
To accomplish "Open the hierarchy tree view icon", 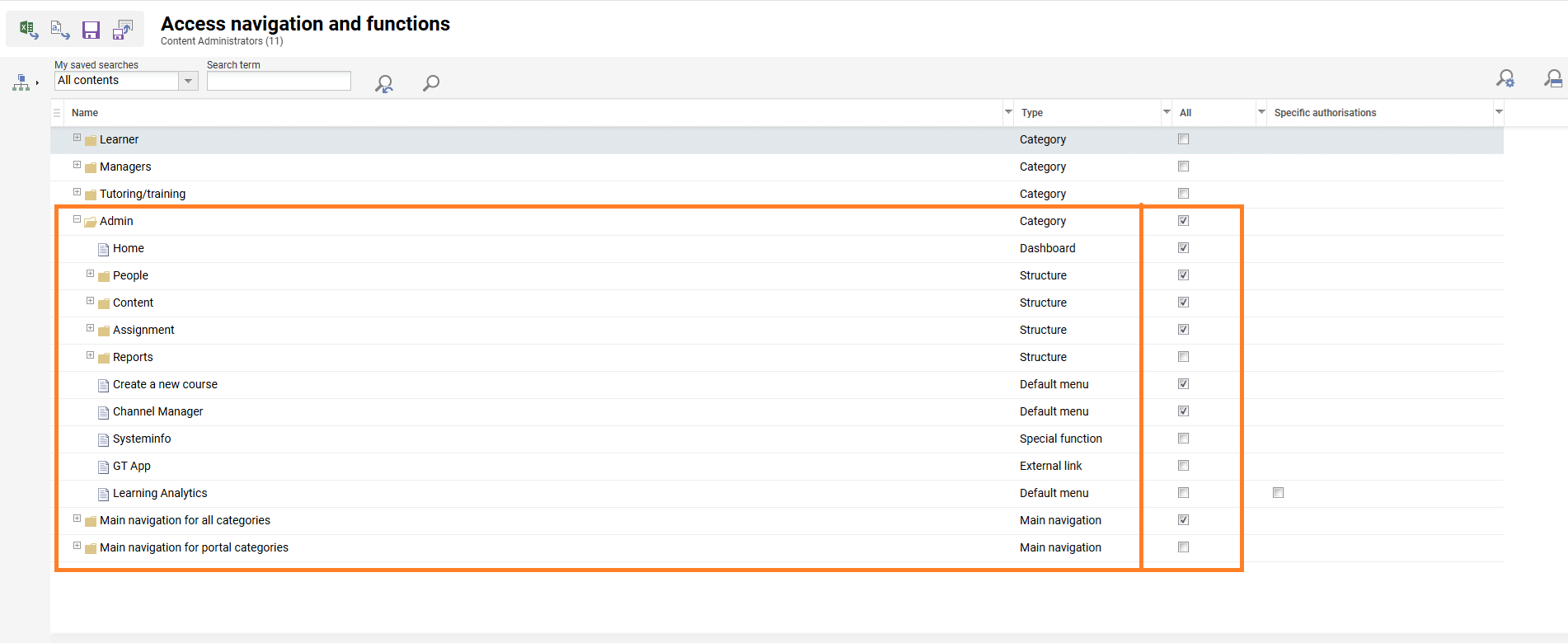I will point(22,82).
